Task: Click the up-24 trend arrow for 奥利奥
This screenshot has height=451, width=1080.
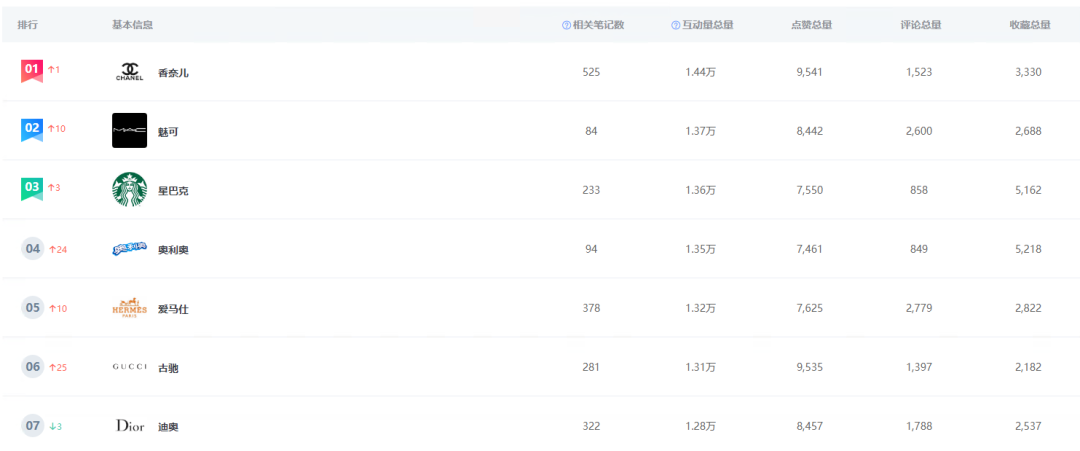Action: (58, 249)
